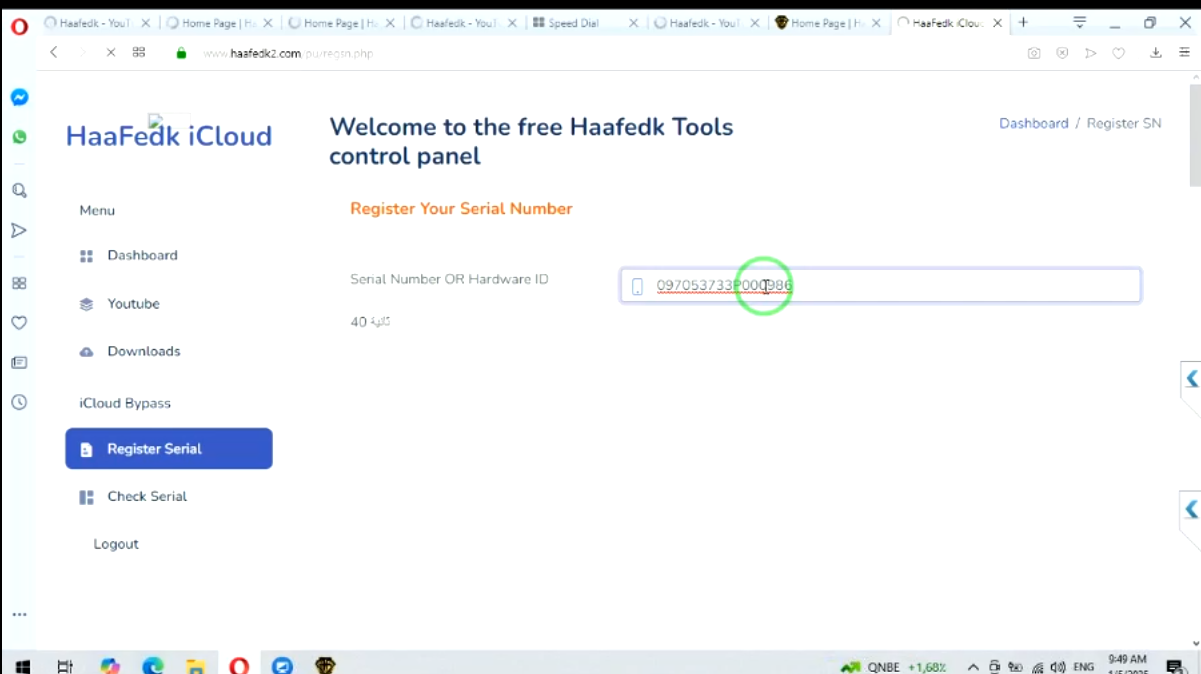Click the Opera icon on the taskbar
The image size is (1201, 674).
[x=239, y=665]
